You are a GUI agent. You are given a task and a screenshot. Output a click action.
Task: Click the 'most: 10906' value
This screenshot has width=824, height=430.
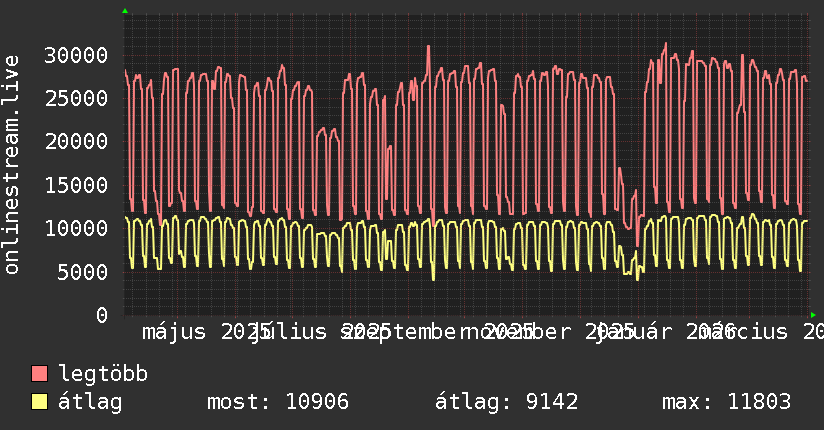point(278,402)
